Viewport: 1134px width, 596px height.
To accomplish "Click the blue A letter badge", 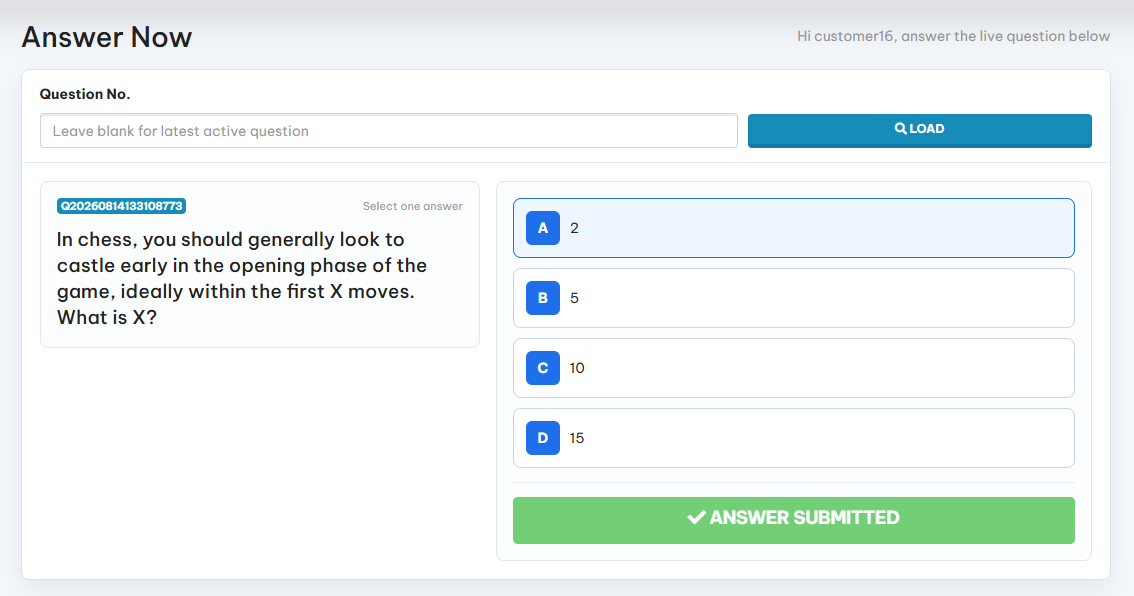I will (542, 228).
